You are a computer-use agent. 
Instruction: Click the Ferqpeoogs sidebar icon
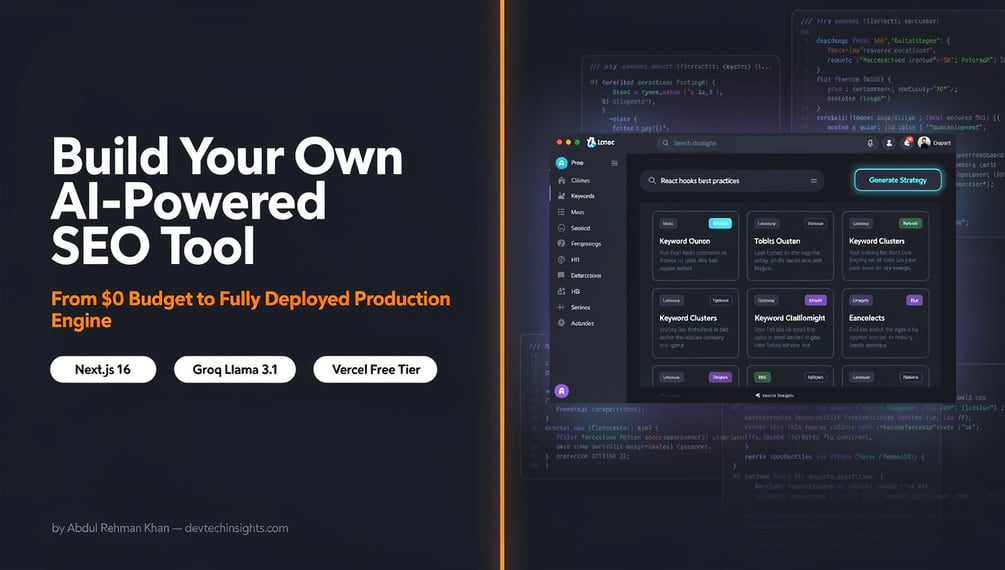[561, 244]
